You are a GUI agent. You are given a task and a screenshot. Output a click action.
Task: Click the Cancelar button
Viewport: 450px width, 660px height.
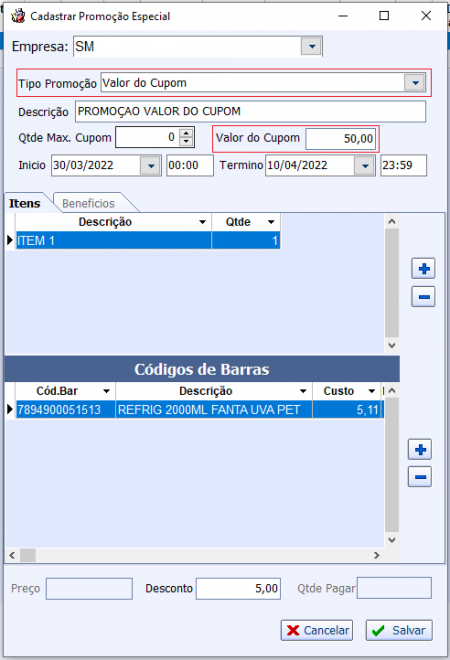[x=317, y=630]
